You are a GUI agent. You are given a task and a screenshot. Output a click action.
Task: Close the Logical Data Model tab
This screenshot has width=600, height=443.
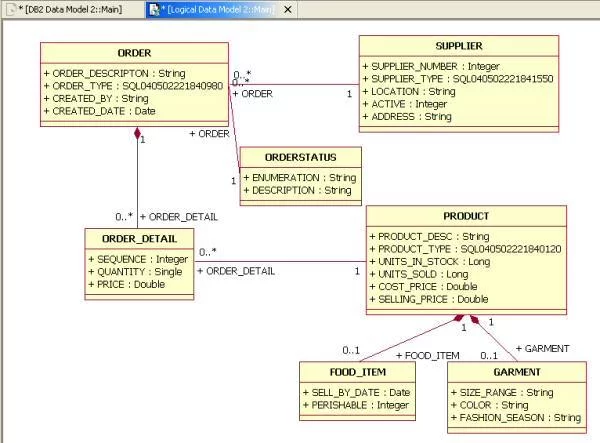[288, 9]
